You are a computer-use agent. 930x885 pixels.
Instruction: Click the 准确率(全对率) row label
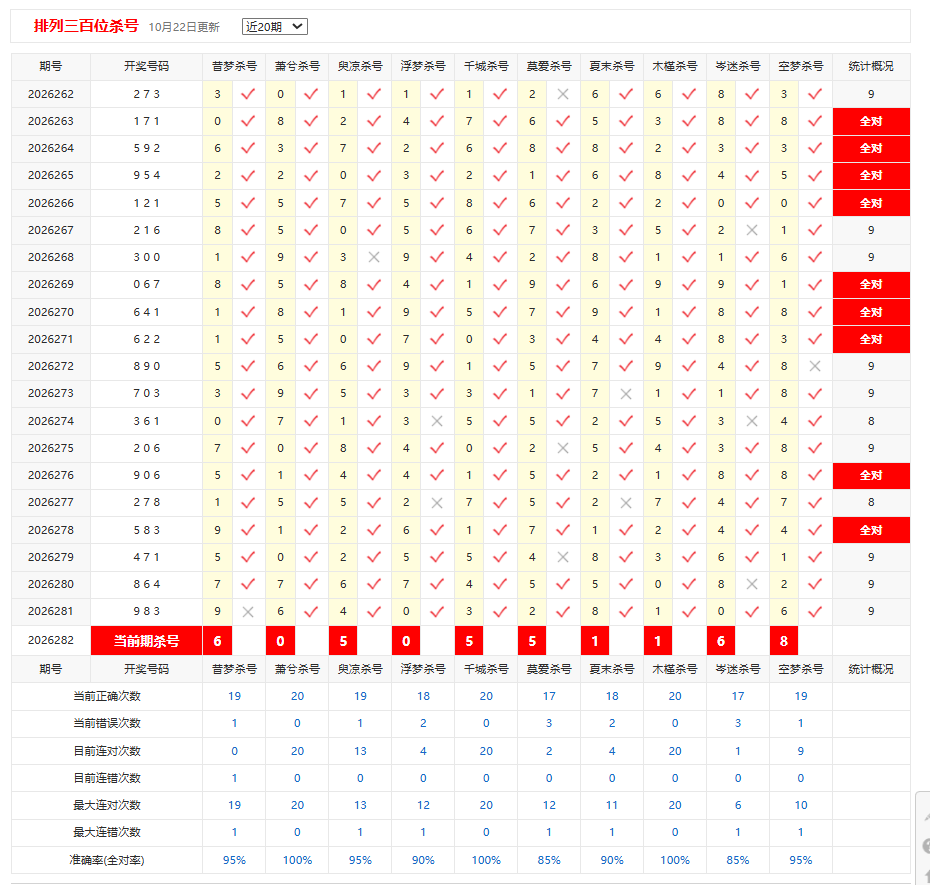[x=107, y=860]
